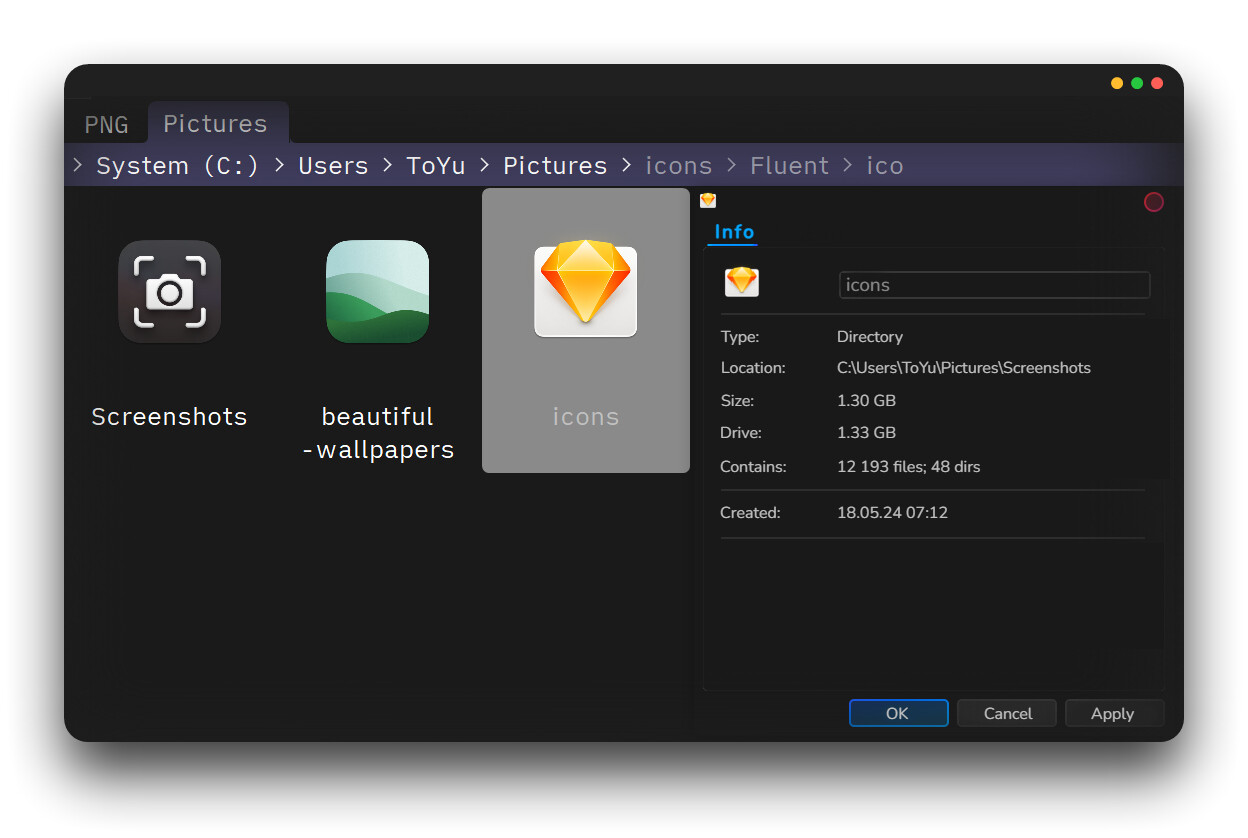Click the created date 18.05.24 07:12
1248x838 pixels.
point(892,513)
